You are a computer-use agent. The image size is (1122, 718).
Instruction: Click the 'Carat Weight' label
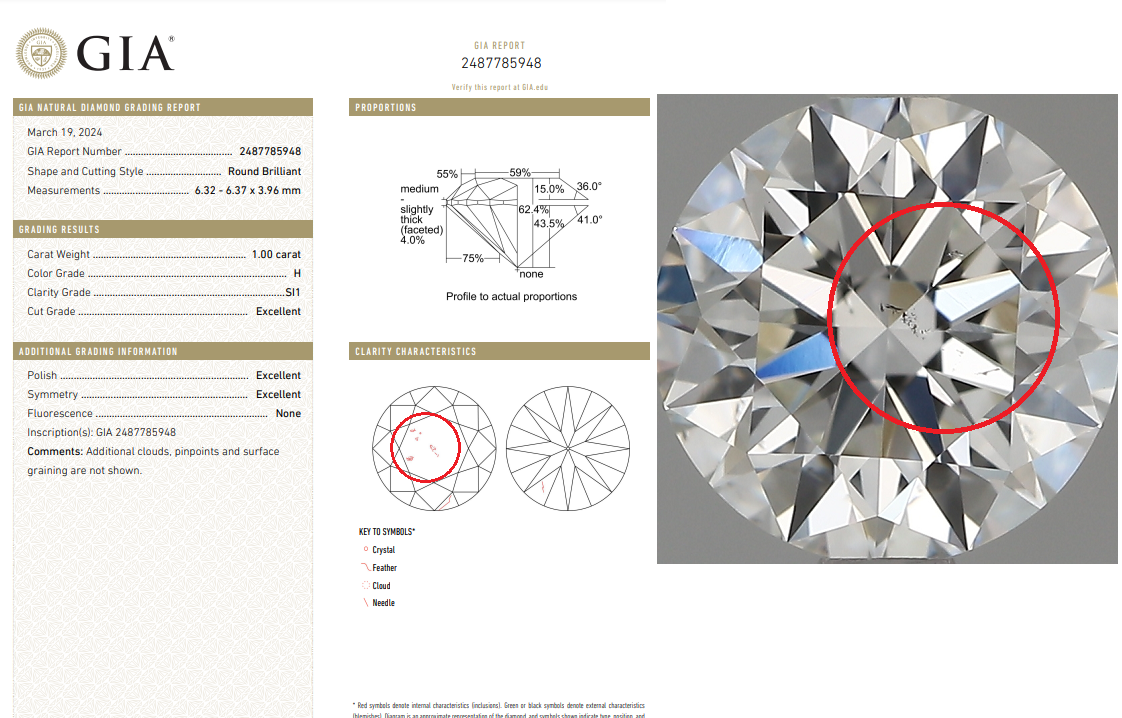coord(59,254)
